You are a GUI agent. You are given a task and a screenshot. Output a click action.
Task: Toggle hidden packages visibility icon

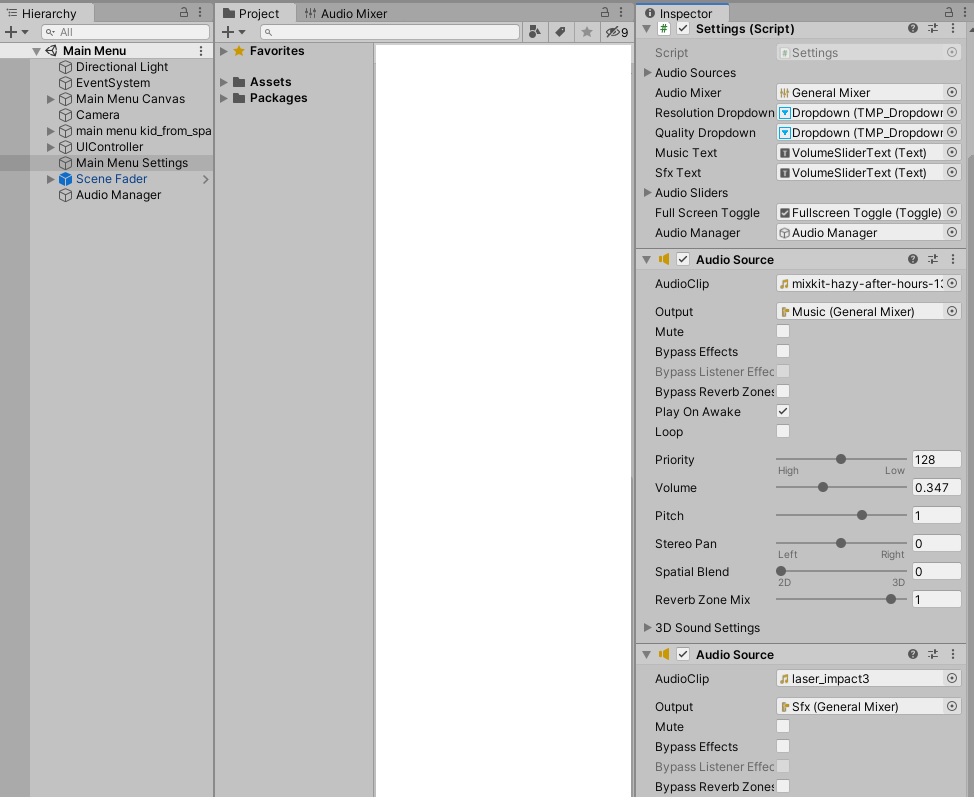[x=617, y=32]
